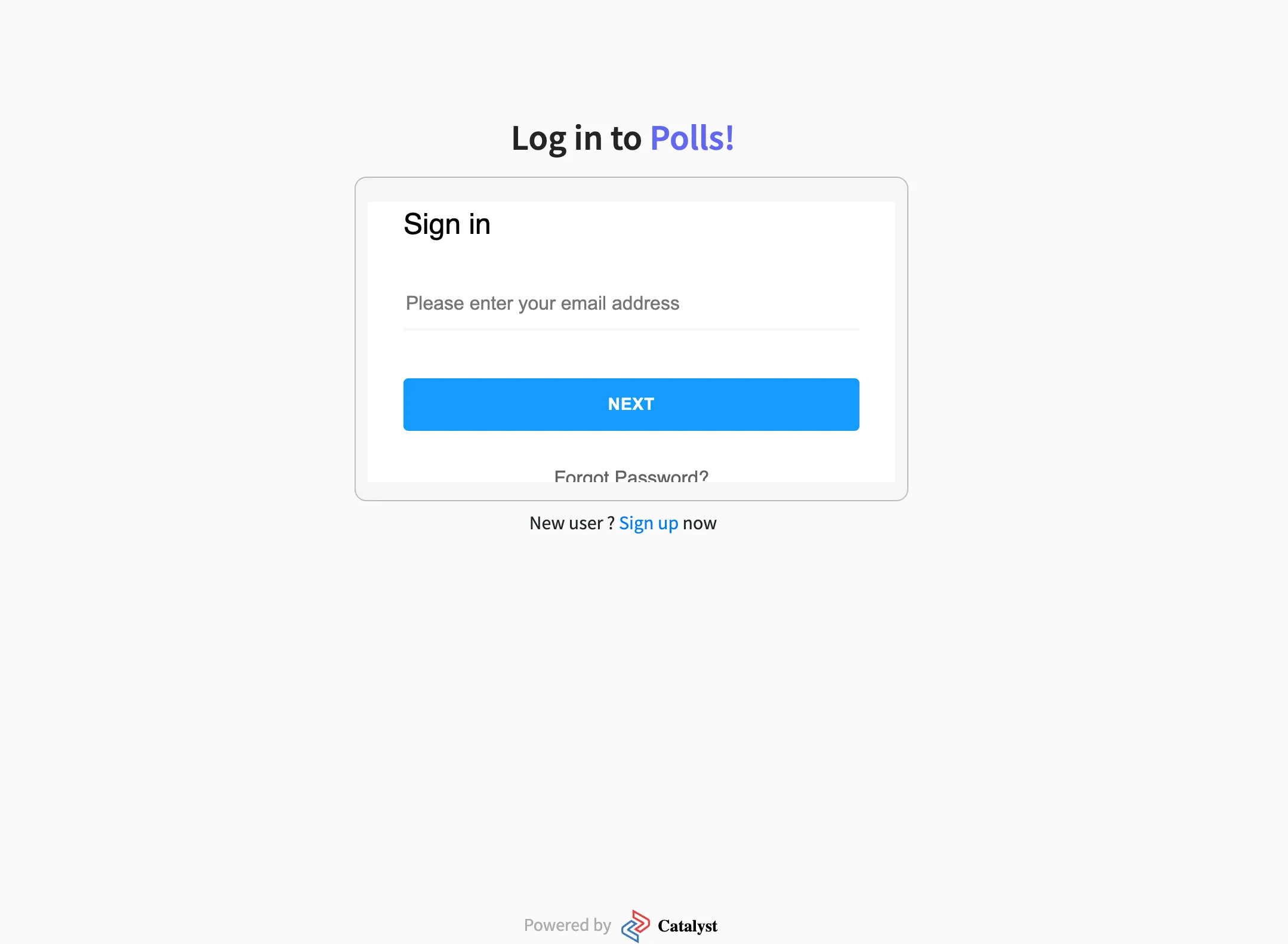Focus the email address input field

631,303
